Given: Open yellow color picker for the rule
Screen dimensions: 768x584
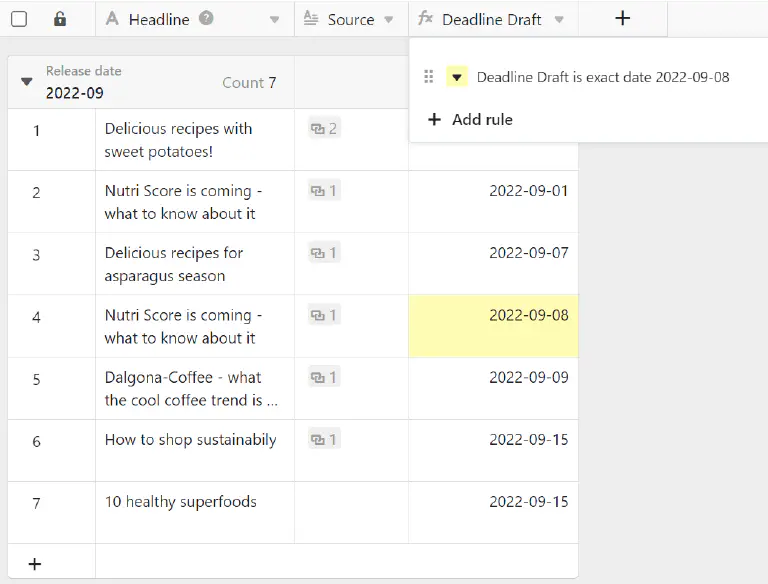Looking at the screenshot, I should (457, 77).
